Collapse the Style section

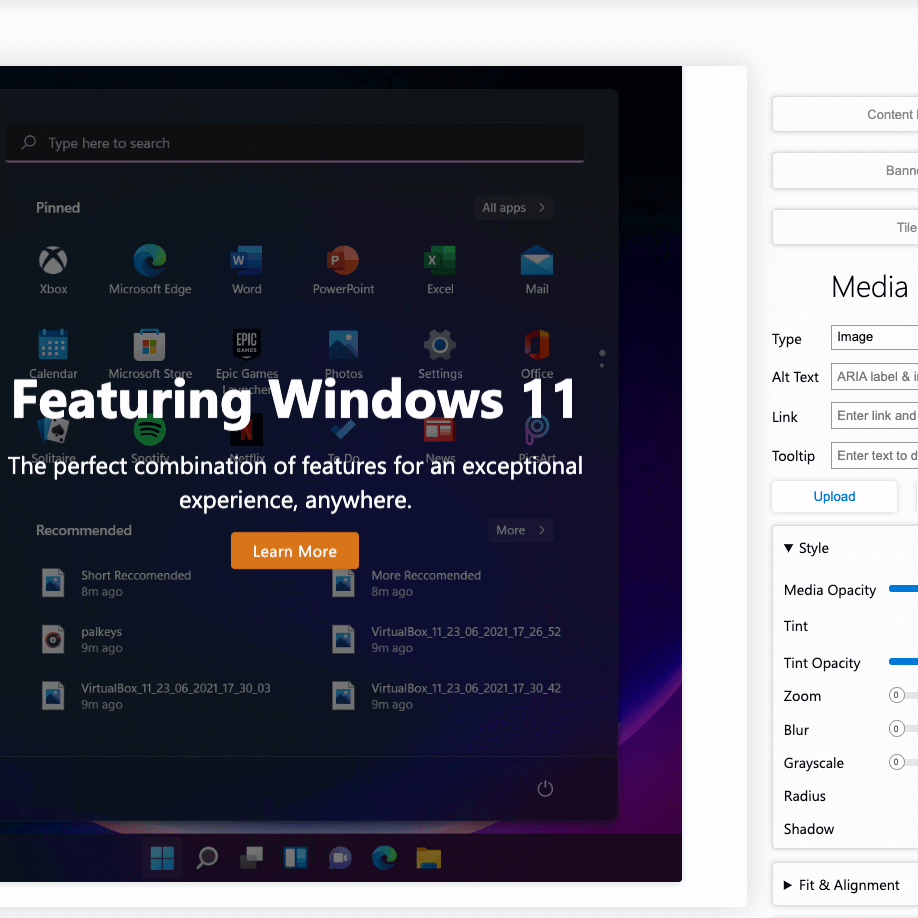[x=806, y=548]
